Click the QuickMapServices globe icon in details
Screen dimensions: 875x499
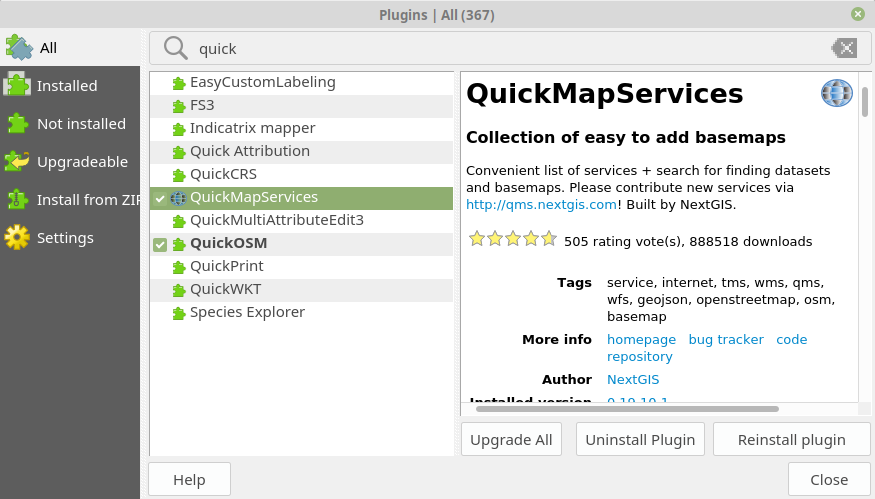pyautogui.click(x=836, y=93)
